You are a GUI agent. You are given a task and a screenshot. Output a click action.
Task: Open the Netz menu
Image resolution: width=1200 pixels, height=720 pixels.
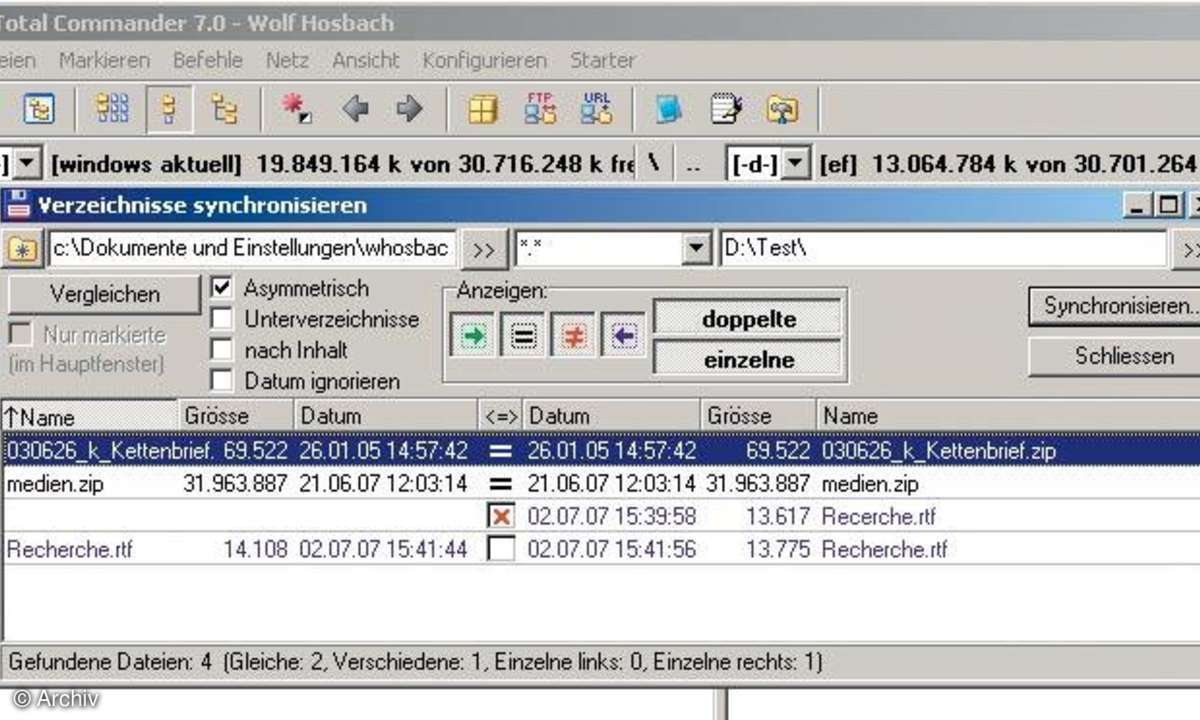click(x=287, y=60)
